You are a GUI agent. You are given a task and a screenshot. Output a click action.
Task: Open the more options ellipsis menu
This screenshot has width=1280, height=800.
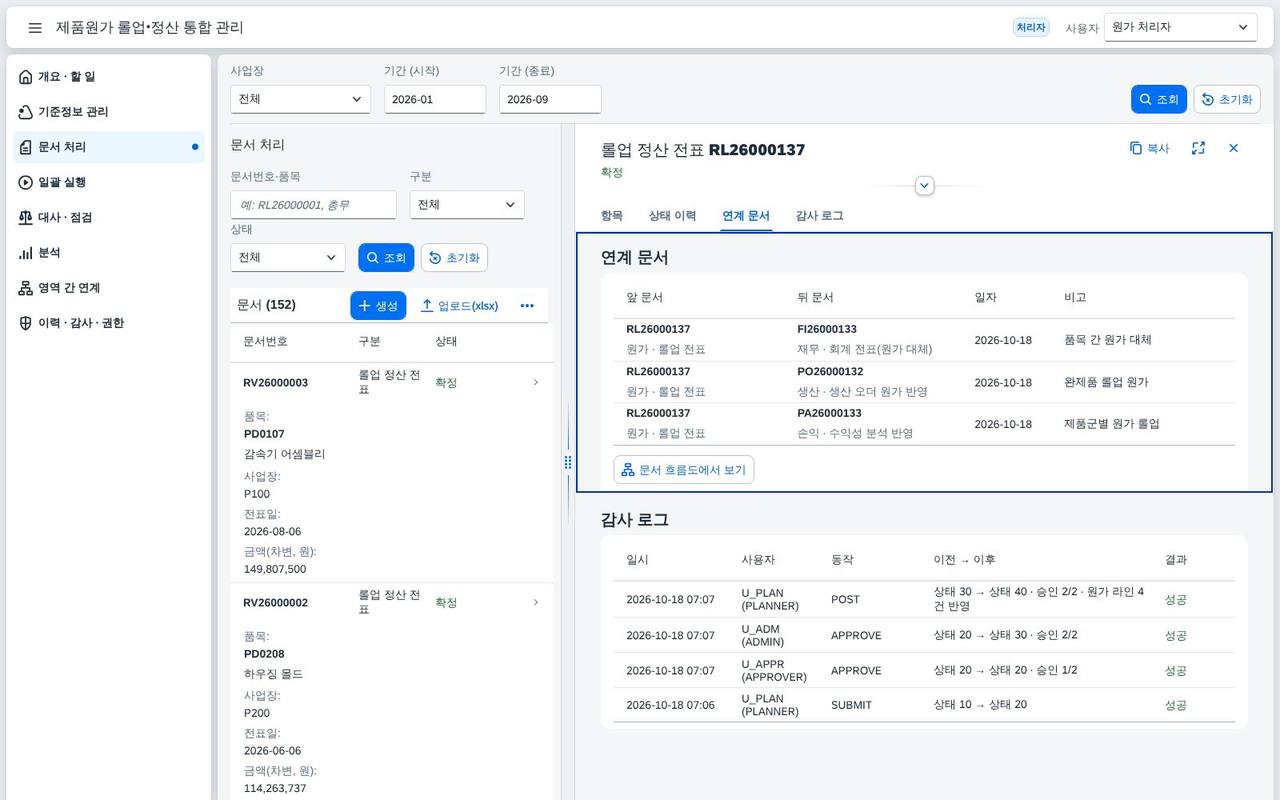click(527, 306)
